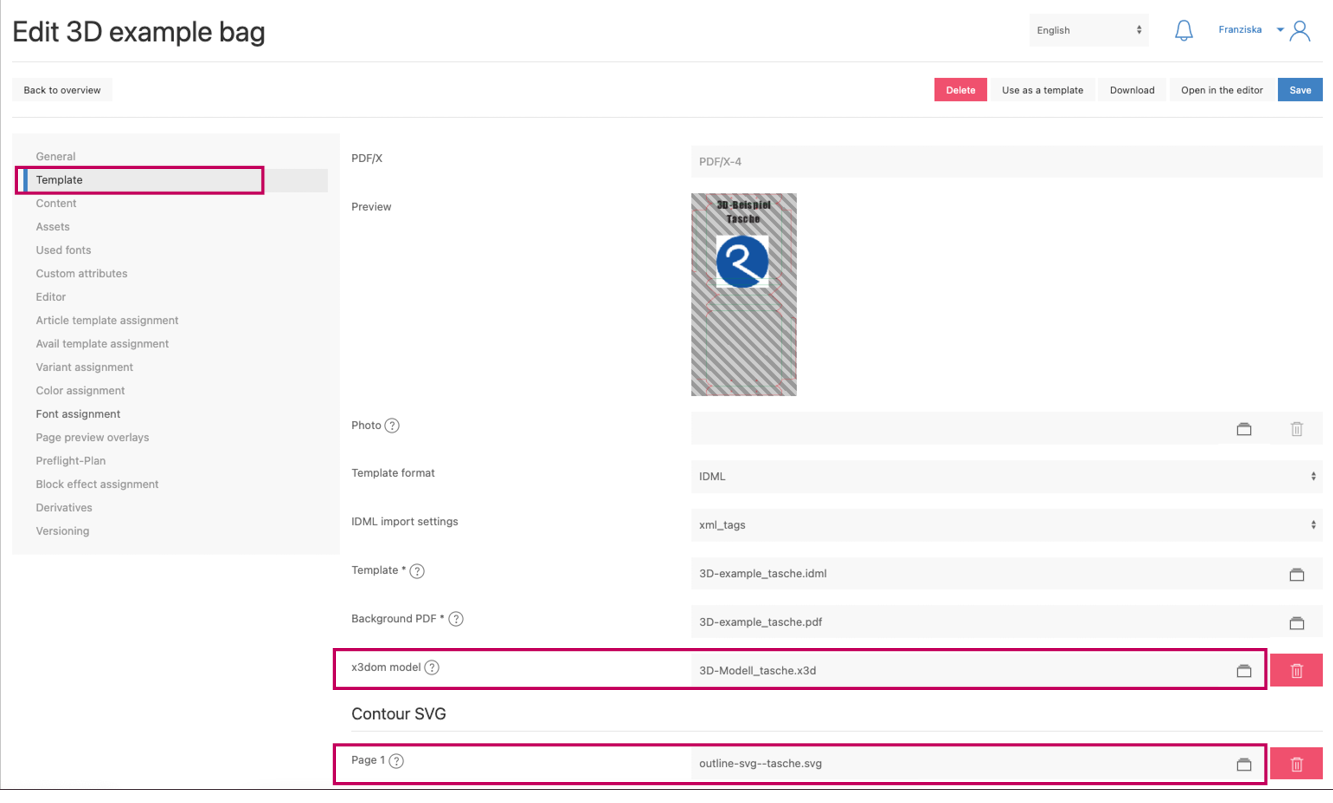Screen dimensions: 1333x803
Task: Browse file for Template idml field
Action: click(1296, 575)
